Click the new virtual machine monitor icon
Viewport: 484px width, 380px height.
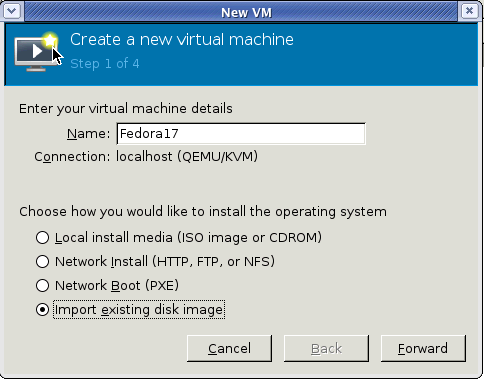[x=37, y=52]
